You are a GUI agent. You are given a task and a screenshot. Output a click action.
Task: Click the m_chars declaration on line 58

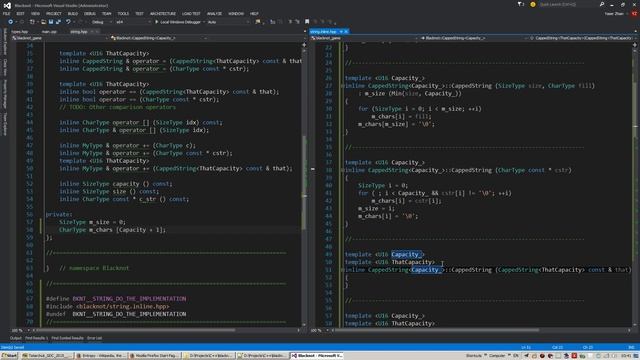pyautogui.click(x=112, y=230)
